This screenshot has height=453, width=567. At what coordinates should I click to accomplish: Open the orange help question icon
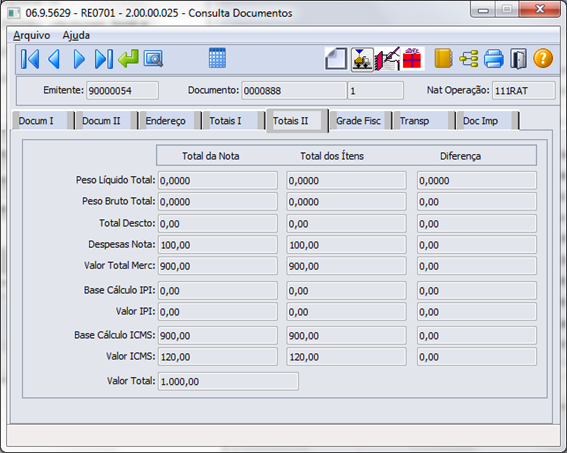543,59
